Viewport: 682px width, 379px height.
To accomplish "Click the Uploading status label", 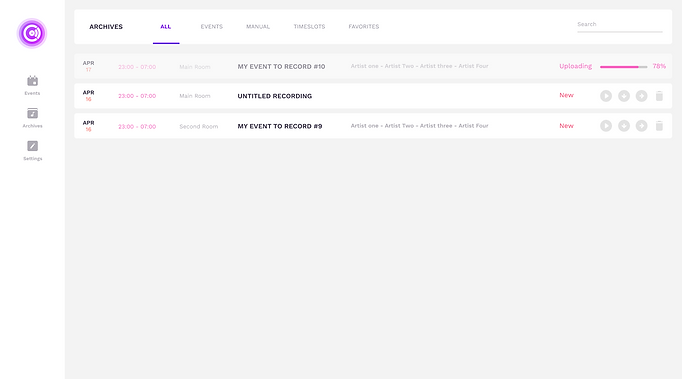I will 575,66.
